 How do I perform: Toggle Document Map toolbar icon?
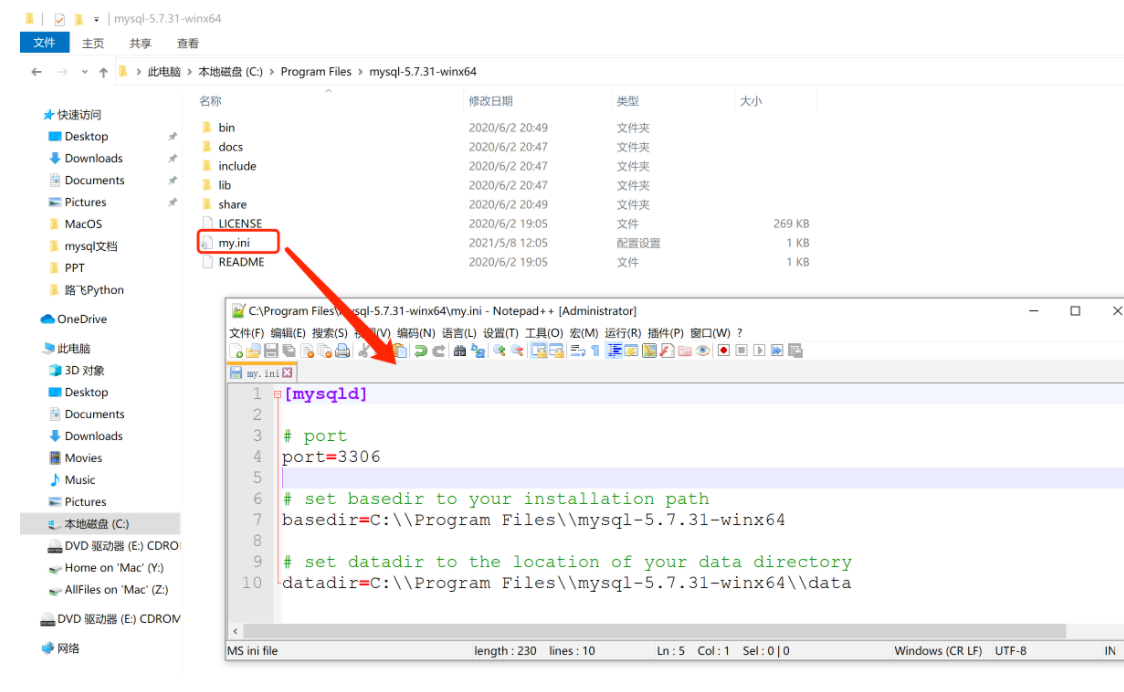click(649, 351)
